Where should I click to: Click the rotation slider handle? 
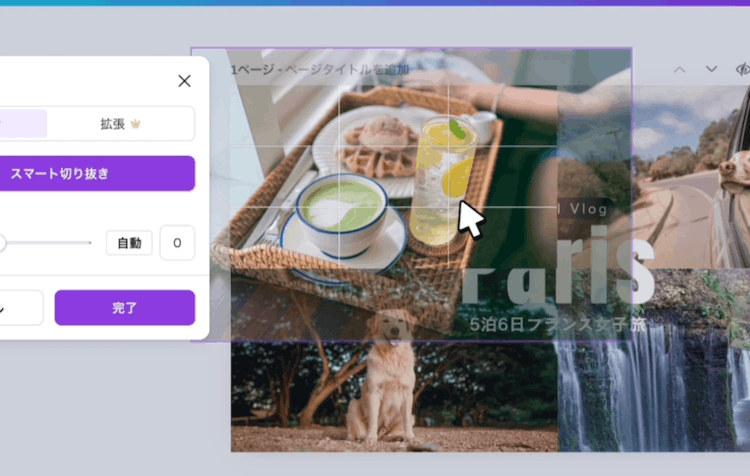point(1,243)
